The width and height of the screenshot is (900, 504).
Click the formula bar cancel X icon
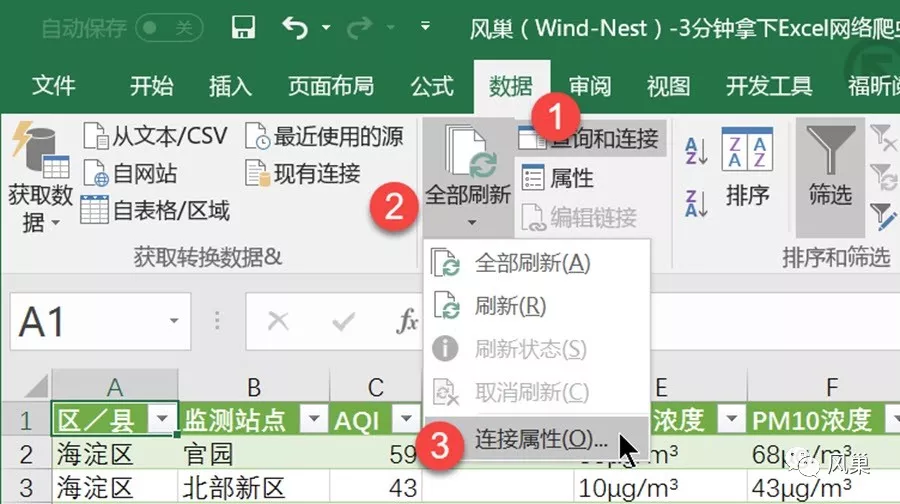pos(278,321)
